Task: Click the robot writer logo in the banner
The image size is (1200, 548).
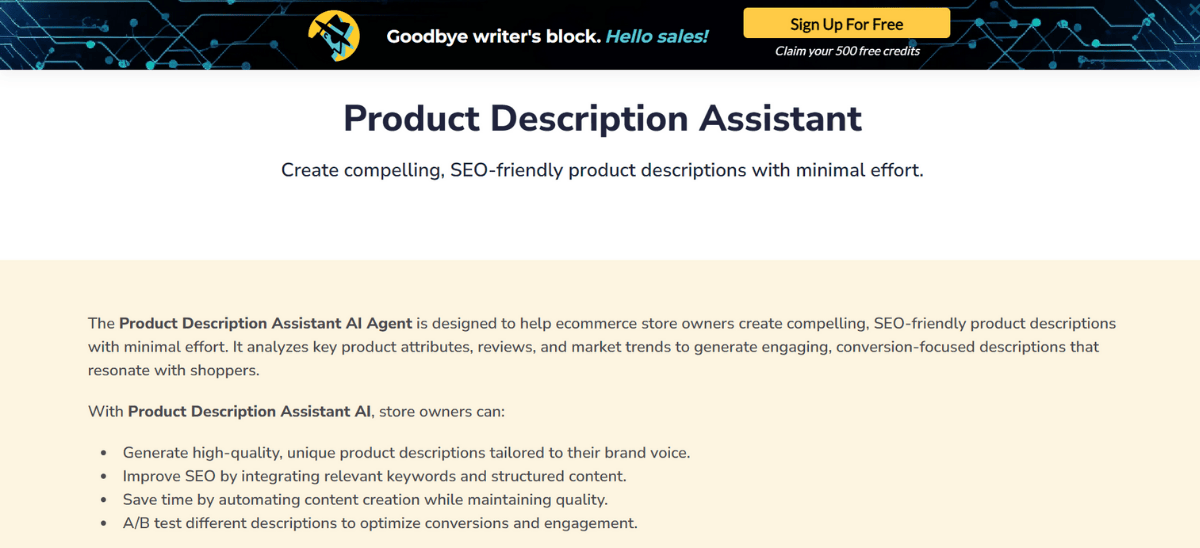Action: pos(334,36)
